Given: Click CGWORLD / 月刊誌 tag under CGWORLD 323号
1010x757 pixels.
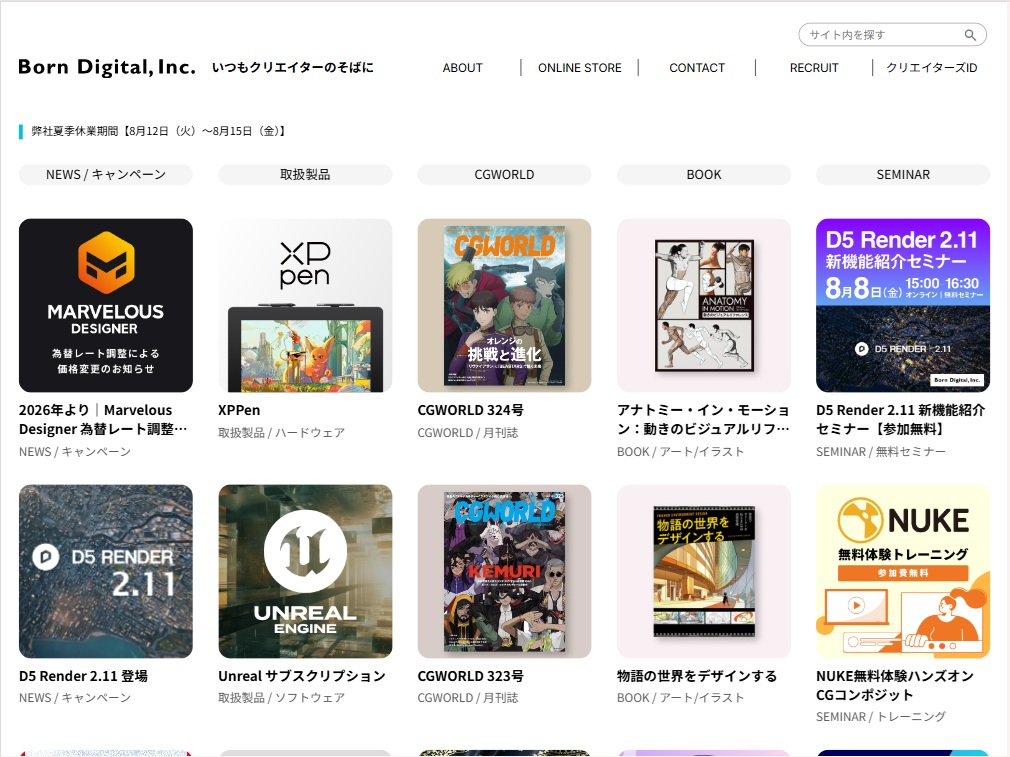Looking at the screenshot, I should (x=468, y=698).
